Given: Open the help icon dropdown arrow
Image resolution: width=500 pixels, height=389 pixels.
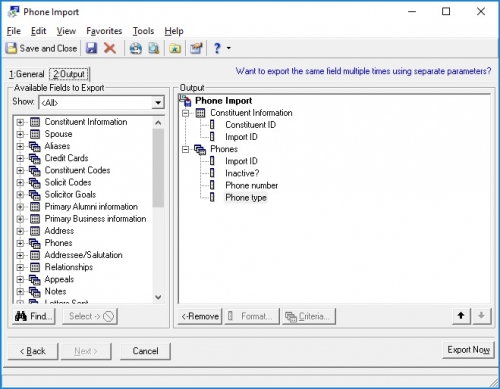Looking at the screenshot, I should point(229,48).
